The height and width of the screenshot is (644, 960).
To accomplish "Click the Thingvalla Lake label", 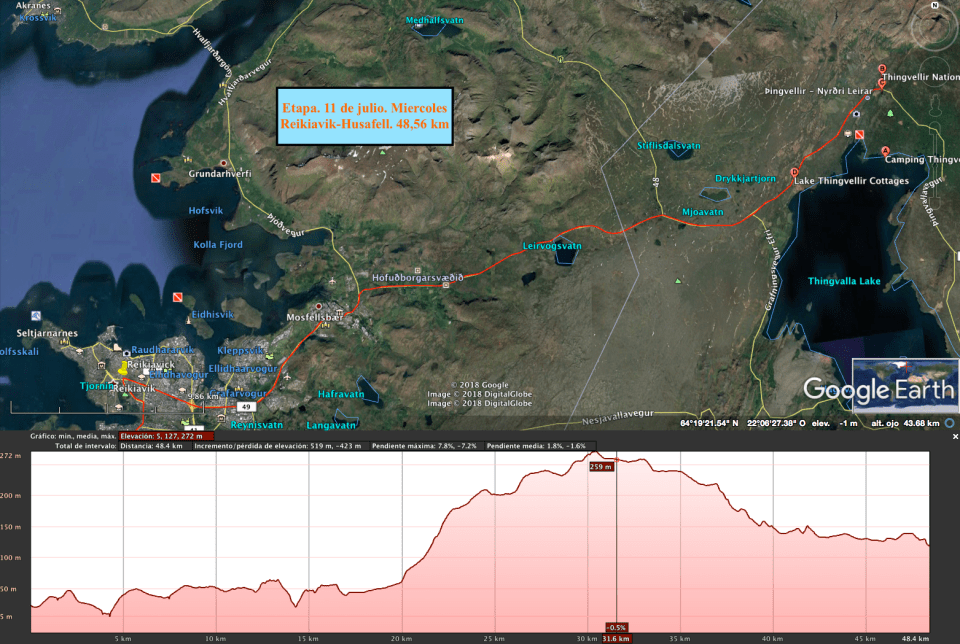I will (x=844, y=281).
